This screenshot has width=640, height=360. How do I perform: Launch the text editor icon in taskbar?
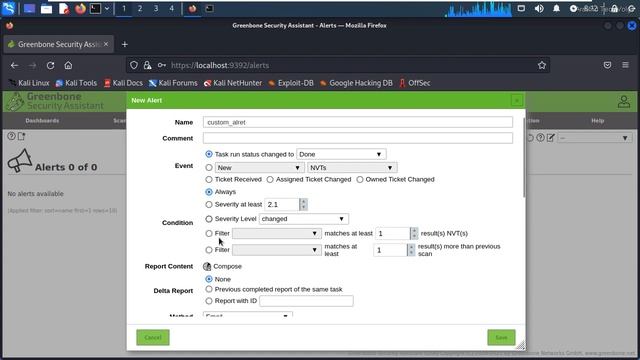pos(63,9)
